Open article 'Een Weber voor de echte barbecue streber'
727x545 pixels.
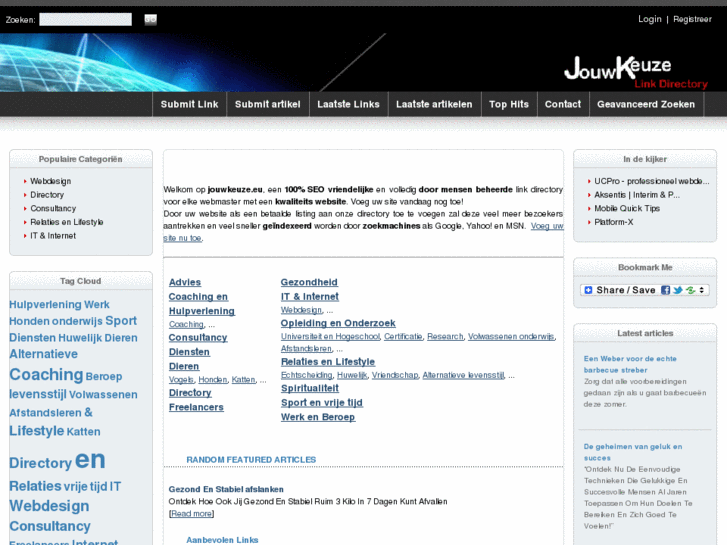point(630,364)
